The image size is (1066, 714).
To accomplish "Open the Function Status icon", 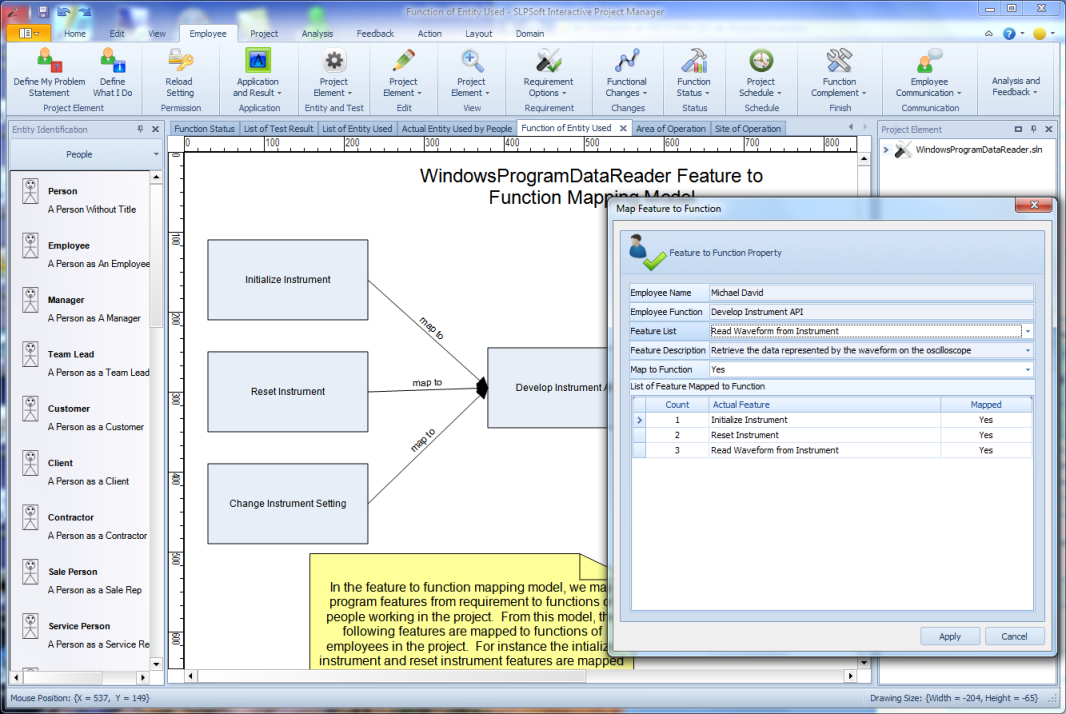I will click(x=694, y=61).
